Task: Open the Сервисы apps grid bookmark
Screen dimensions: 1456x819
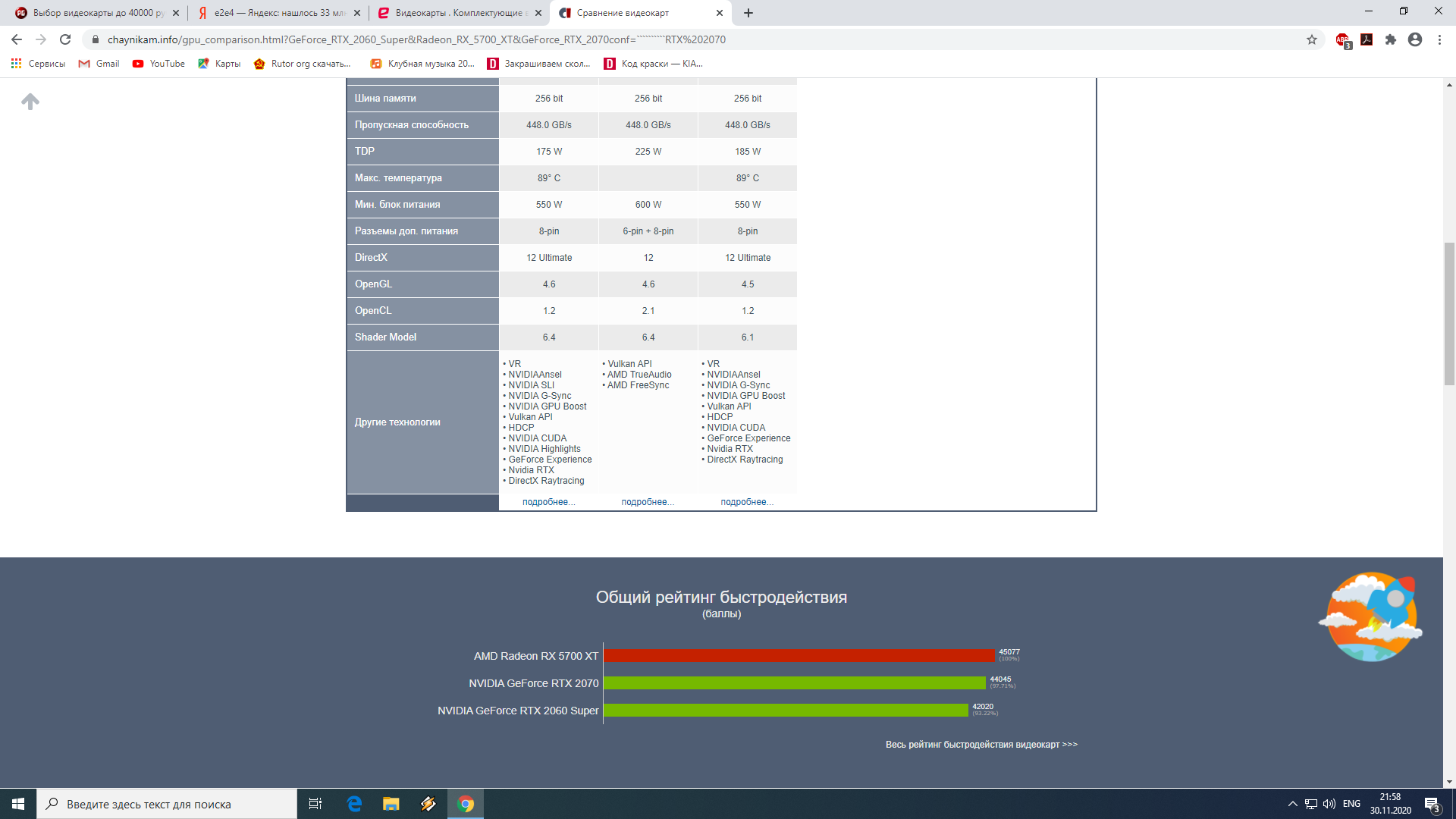Action: point(38,64)
